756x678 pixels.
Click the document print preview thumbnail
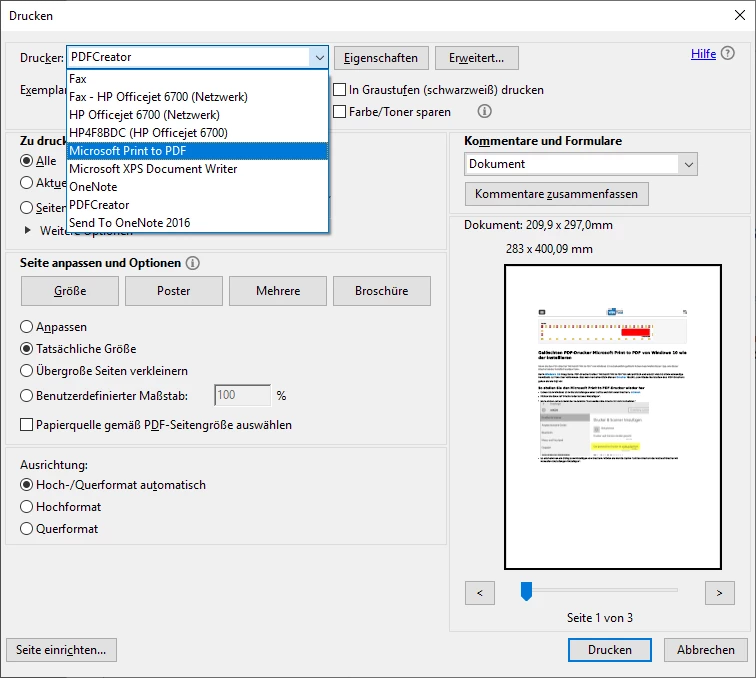612,417
